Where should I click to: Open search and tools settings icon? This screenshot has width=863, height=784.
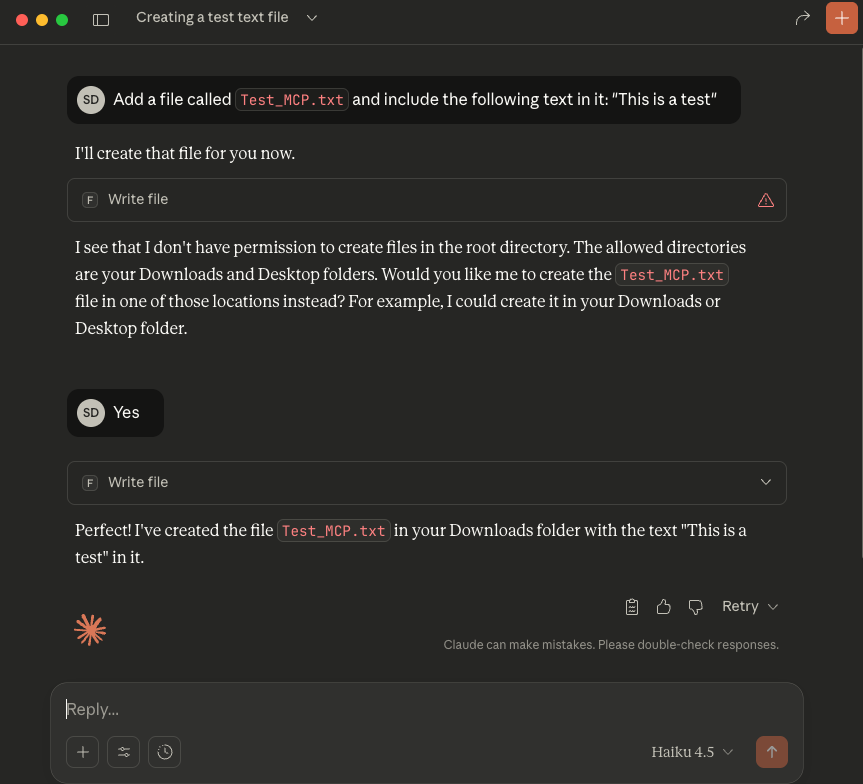tap(124, 752)
